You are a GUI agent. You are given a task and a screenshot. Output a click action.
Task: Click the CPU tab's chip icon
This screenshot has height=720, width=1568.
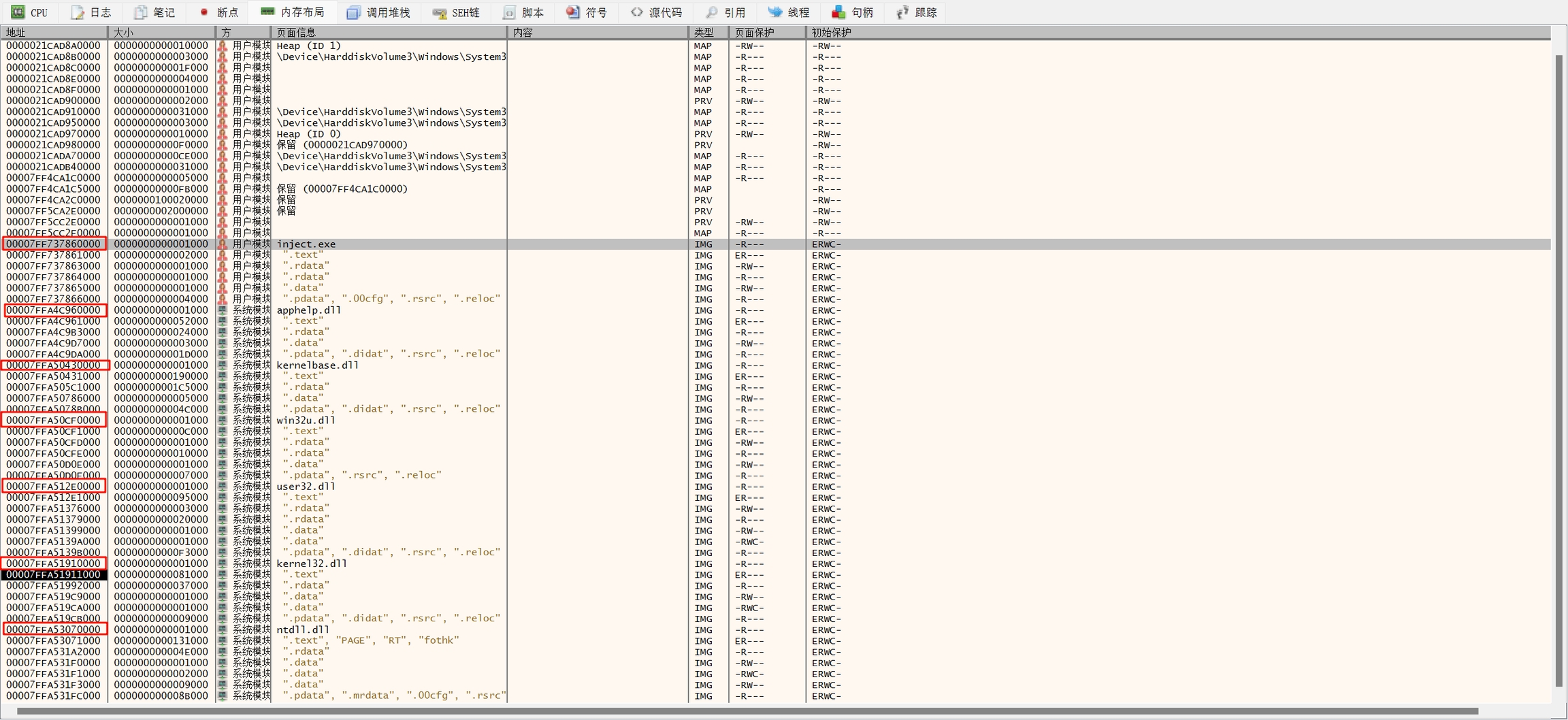18,12
